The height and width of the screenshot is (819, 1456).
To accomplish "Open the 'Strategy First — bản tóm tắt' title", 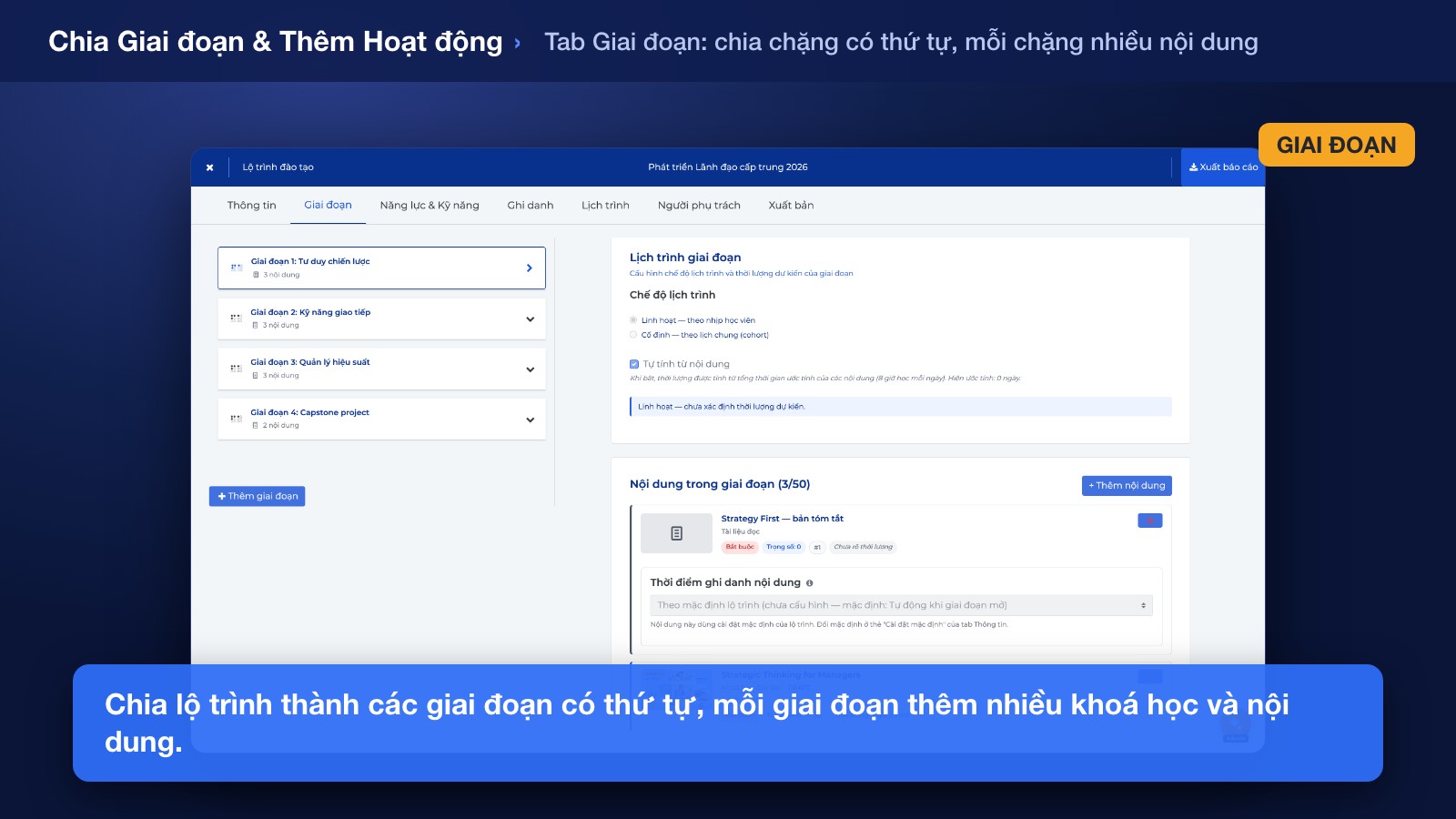I will [783, 519].
